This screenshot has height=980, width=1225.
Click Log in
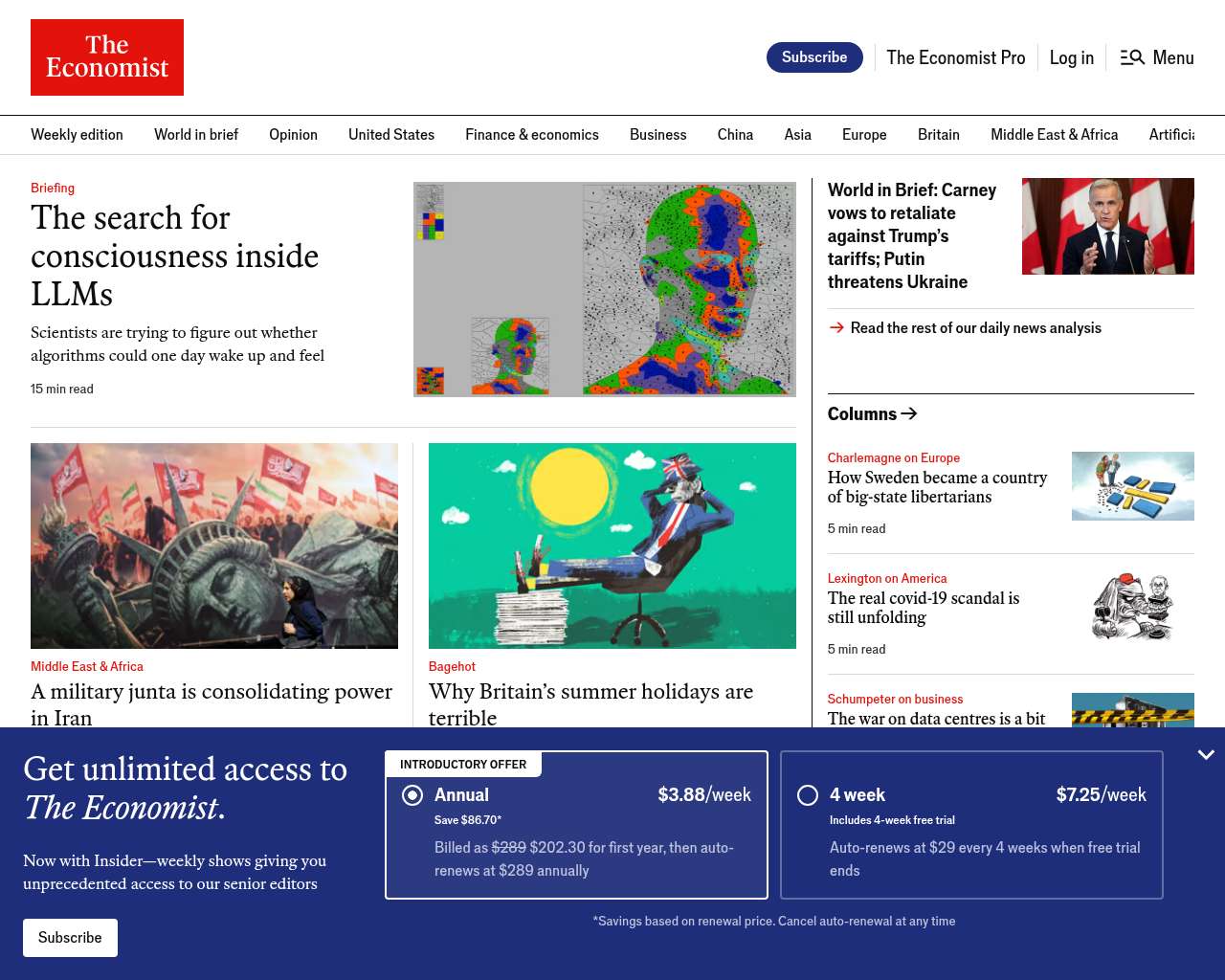coord(1072,57)
